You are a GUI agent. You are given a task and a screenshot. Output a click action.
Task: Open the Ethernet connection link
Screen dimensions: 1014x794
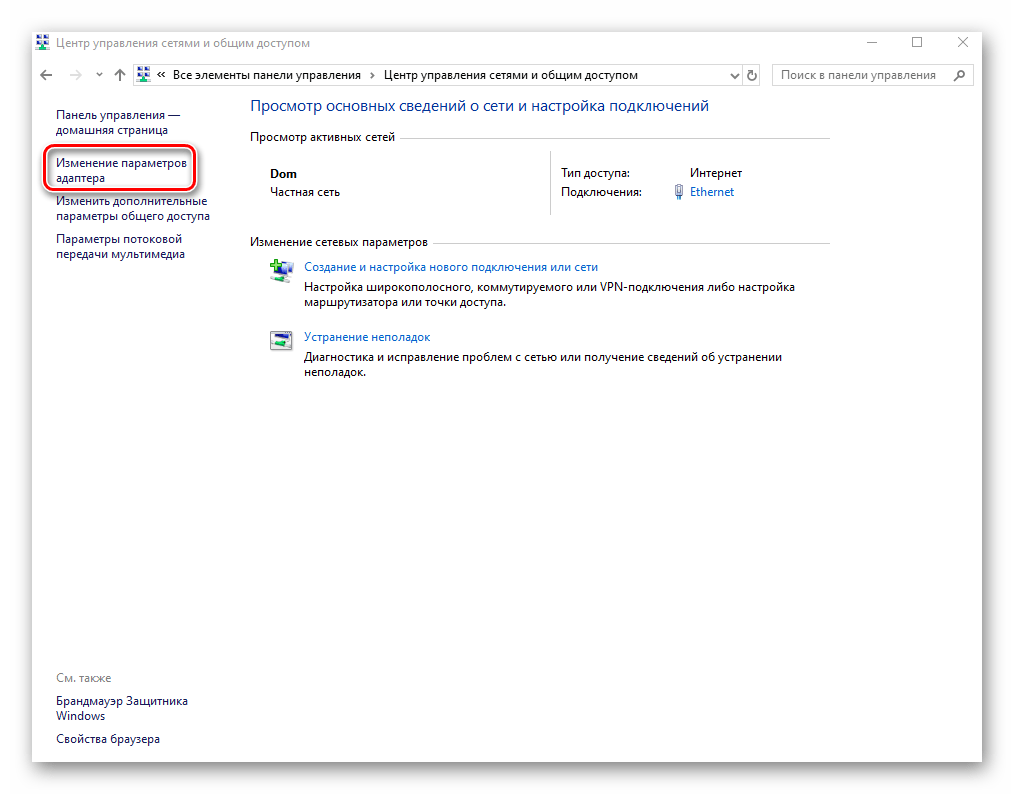coord(711,192)
